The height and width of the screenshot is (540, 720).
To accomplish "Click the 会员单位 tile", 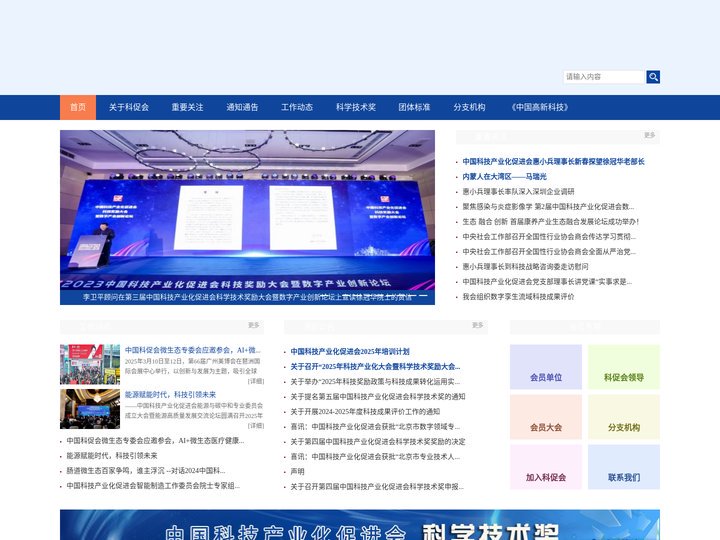I will point(546,367).
